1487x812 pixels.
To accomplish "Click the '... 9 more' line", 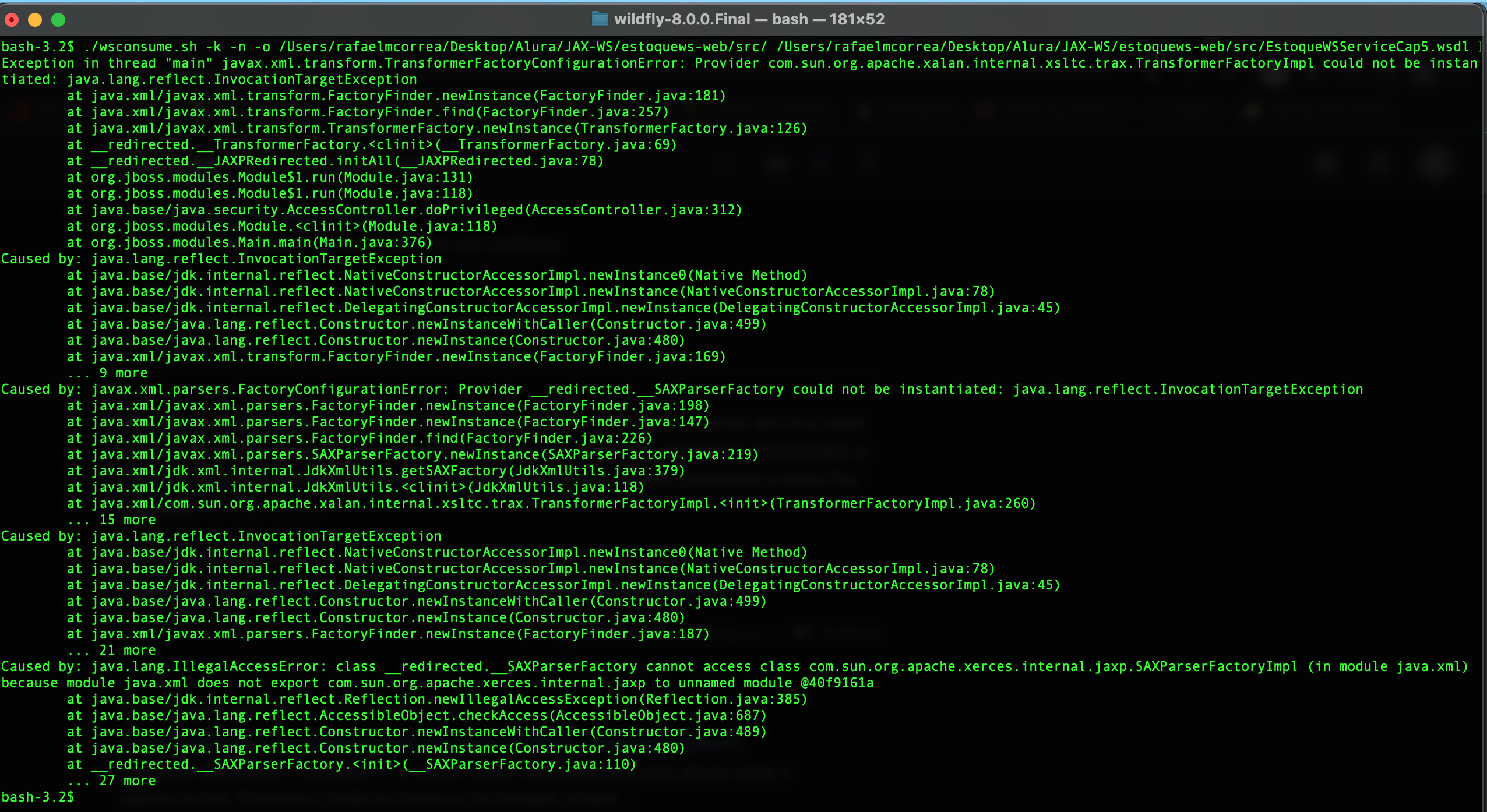I will tap(107, 373).
